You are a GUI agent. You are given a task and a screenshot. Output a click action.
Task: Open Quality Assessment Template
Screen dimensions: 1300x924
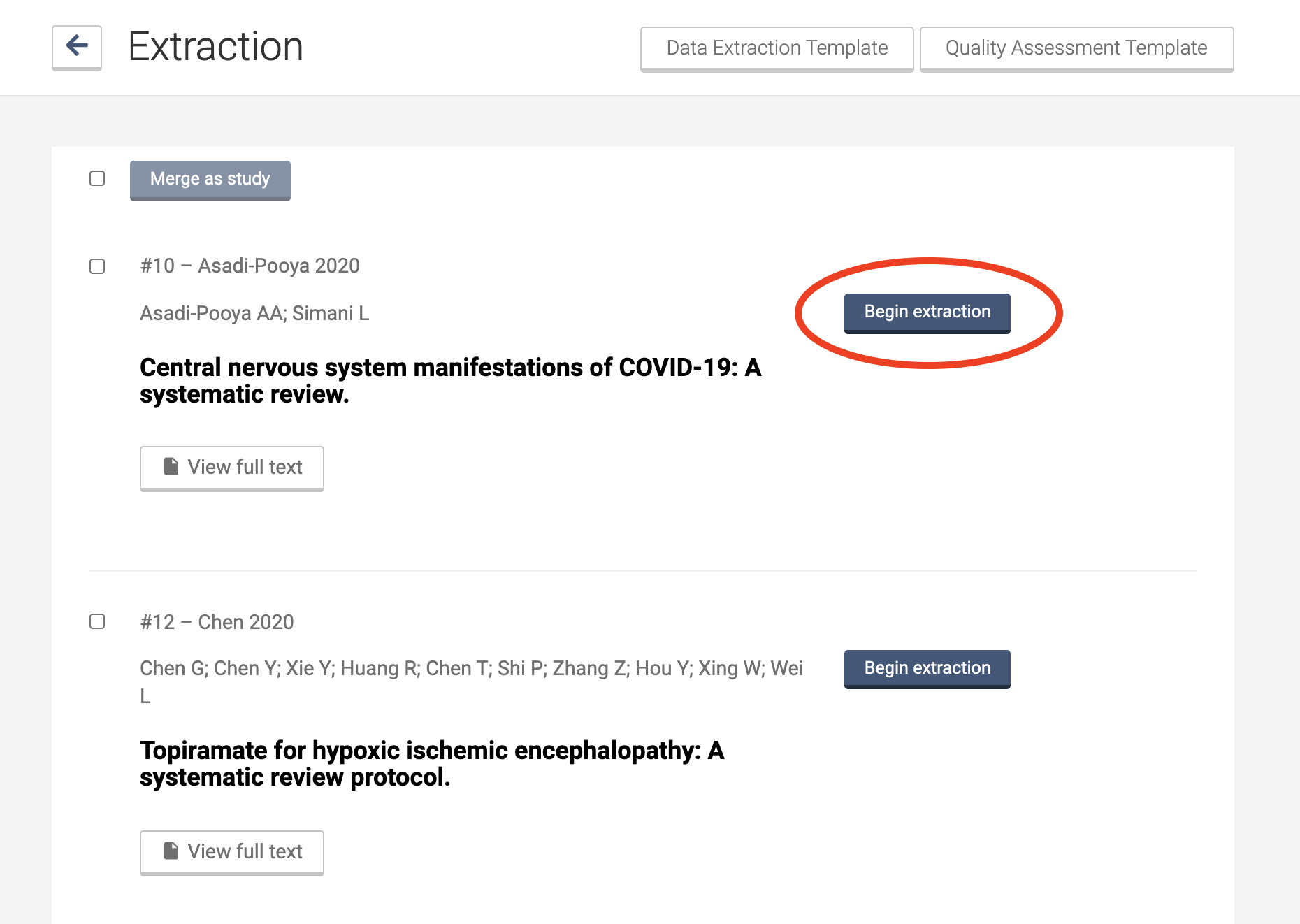point(1076,48)
